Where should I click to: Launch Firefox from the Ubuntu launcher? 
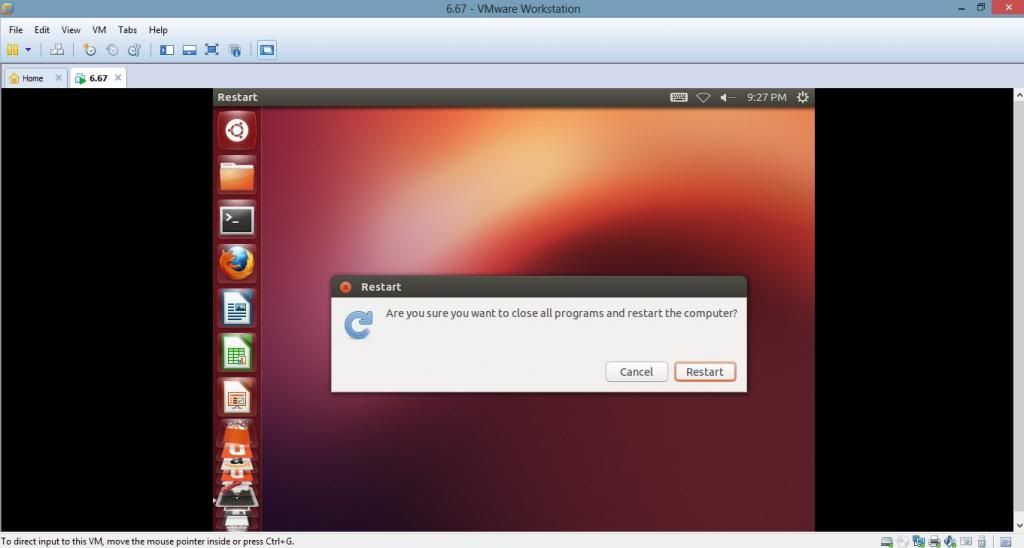[x=236, y=264]
